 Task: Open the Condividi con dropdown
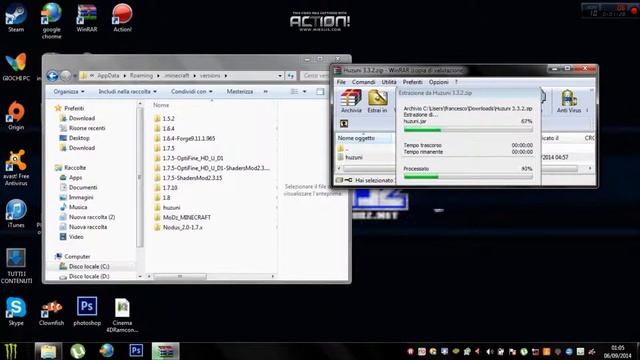pyautogui.click(x=192, y=91)
